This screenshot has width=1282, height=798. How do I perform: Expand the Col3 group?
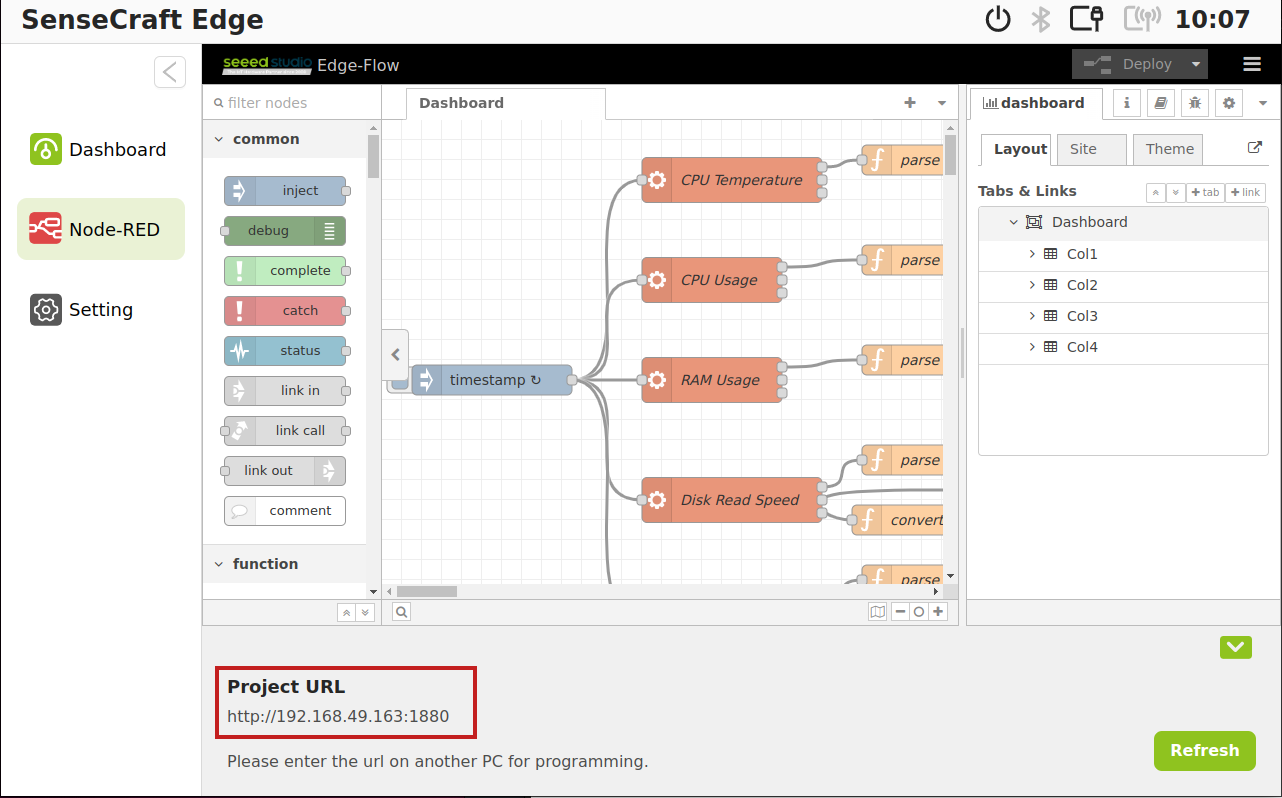1032,316
